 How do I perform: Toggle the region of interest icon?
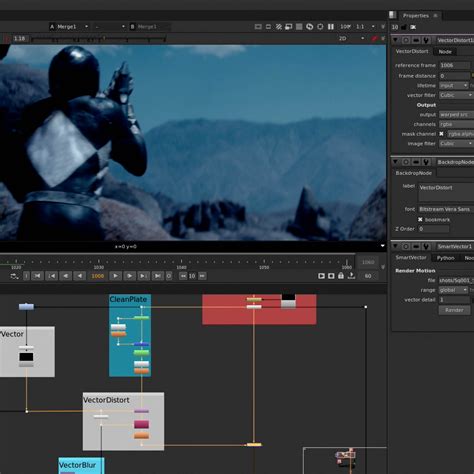coord(268,27)
